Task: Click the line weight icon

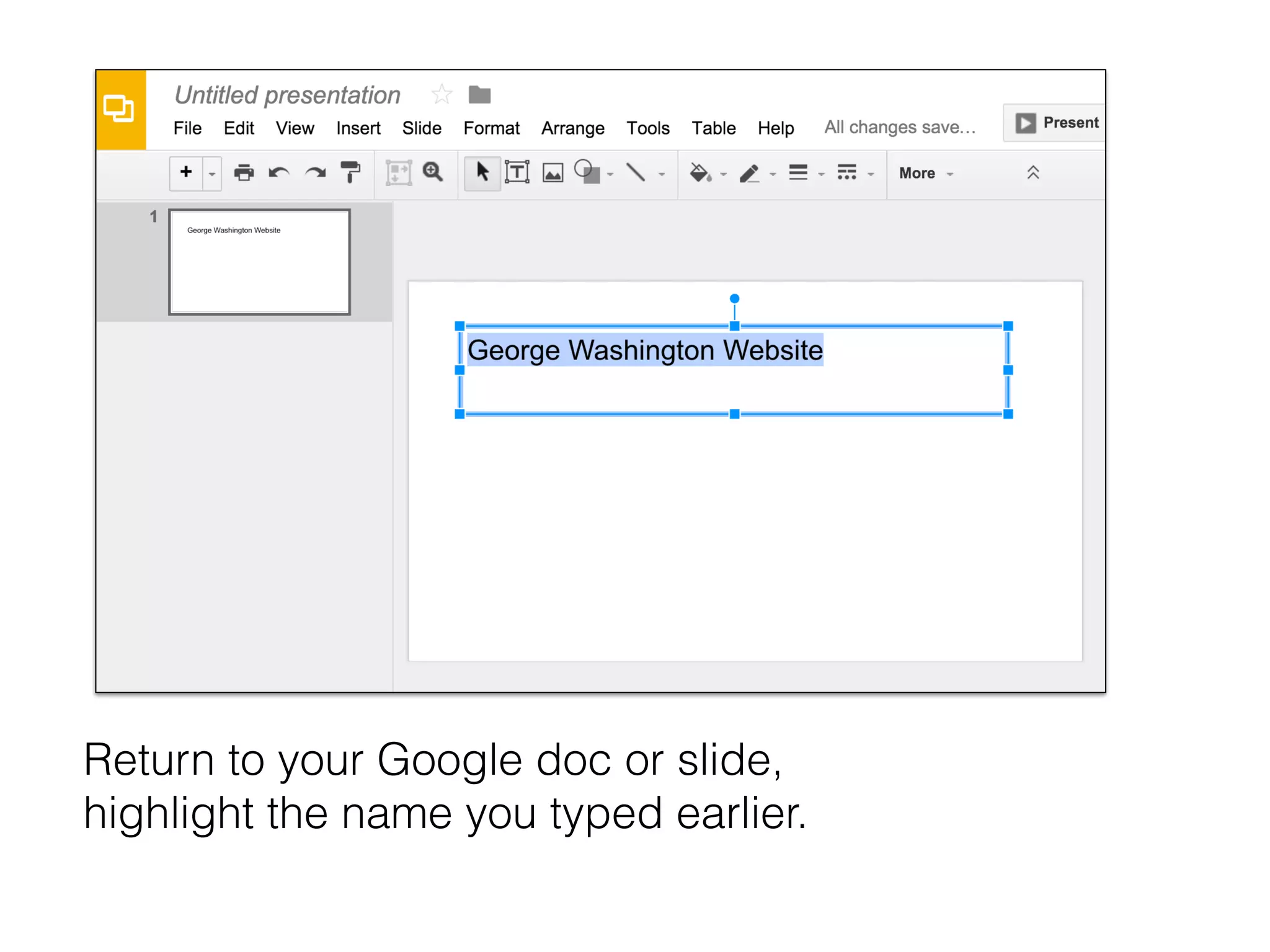Action: pyautogui.click(x=799, y=172)
